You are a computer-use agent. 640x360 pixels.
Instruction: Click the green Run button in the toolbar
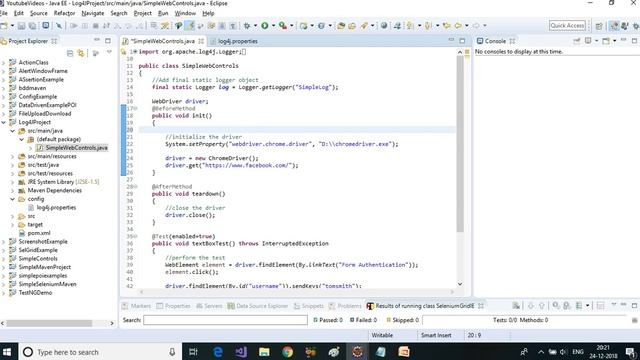click(264, 26)
